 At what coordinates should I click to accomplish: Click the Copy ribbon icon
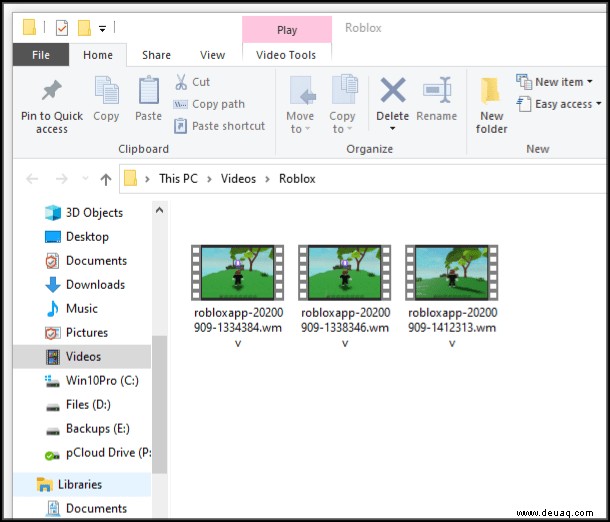point(106,91)
